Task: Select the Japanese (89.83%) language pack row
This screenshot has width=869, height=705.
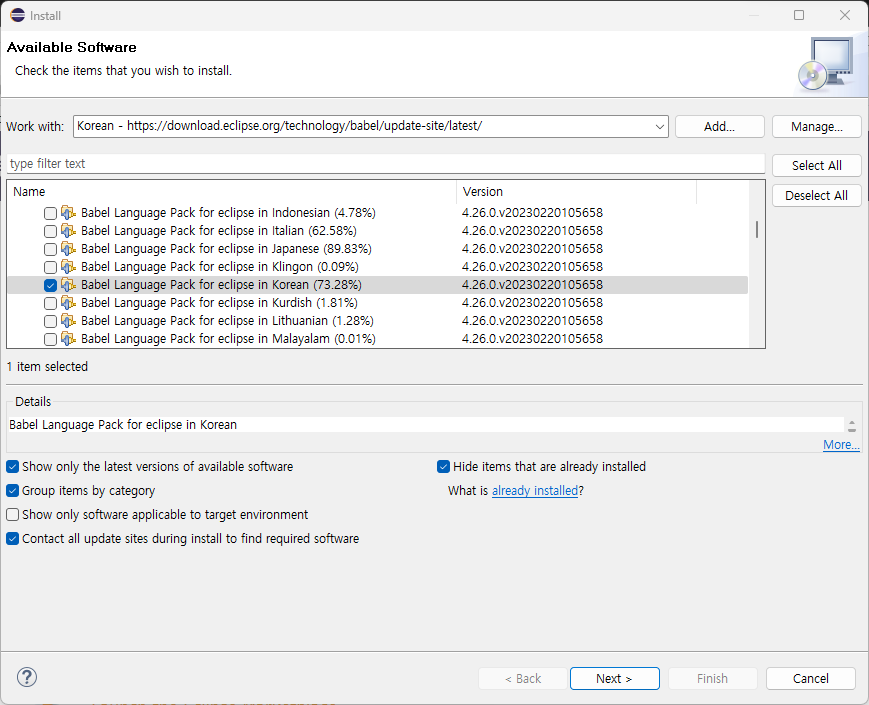Action: [x=377, y=249]
